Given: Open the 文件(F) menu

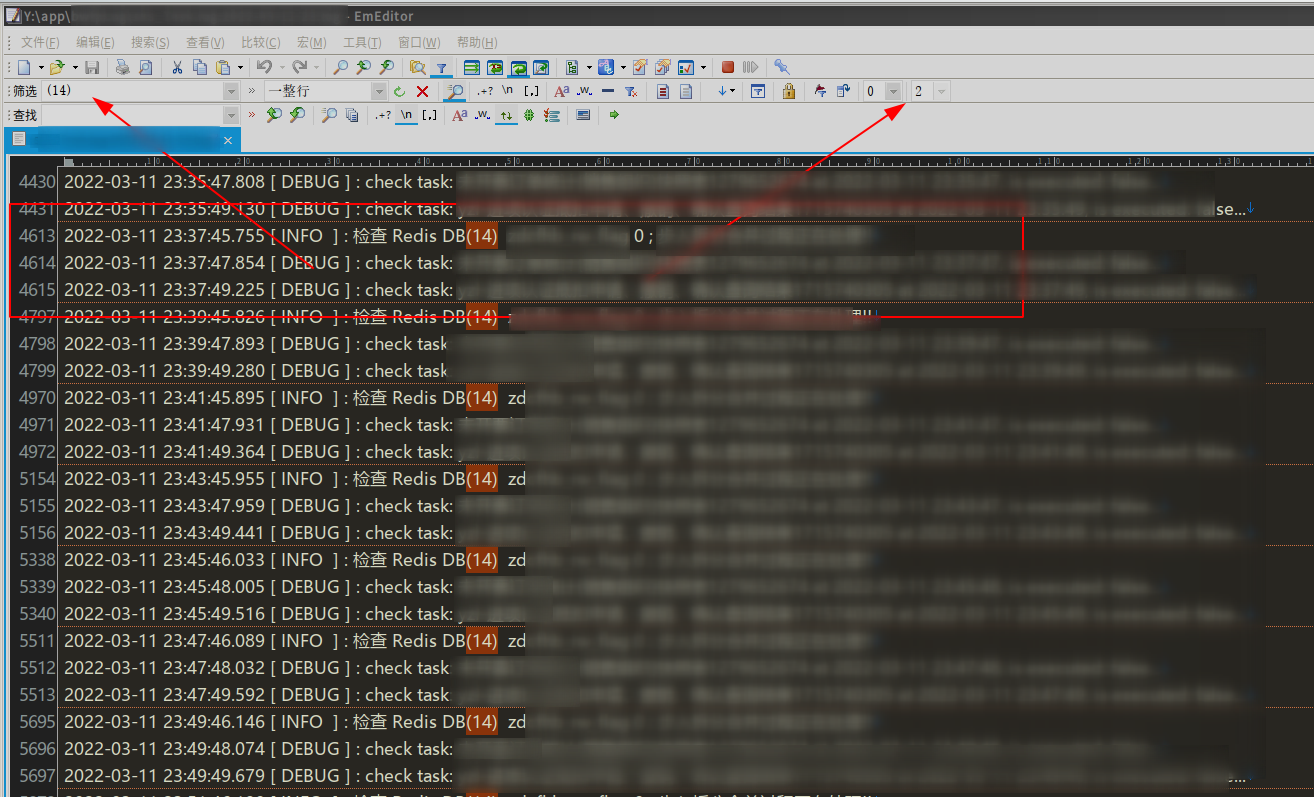Looking at the screenshot, I should tap(40, 42).
